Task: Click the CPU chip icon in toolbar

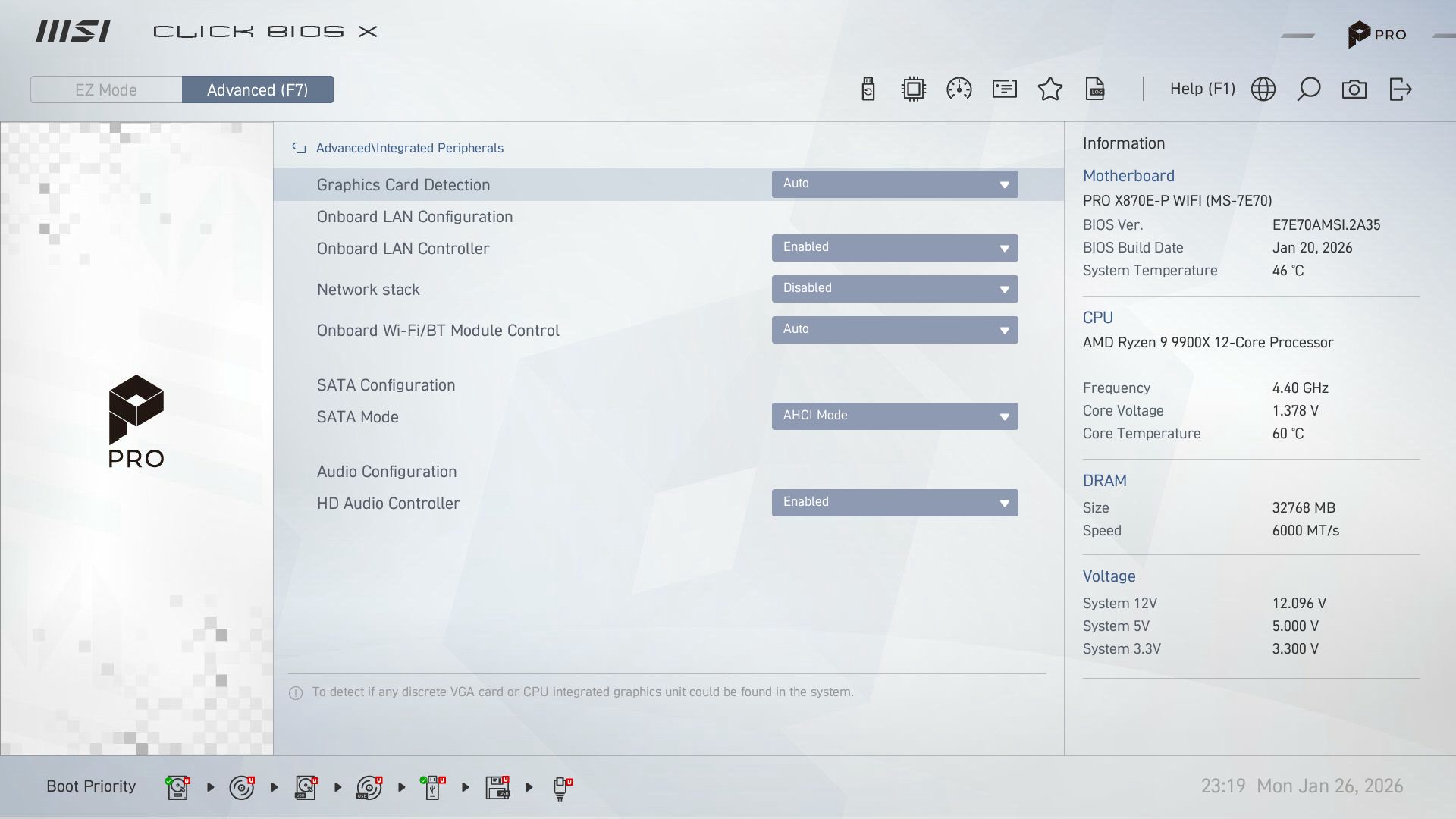Action: pyautogui.click(x=914, y=89)
